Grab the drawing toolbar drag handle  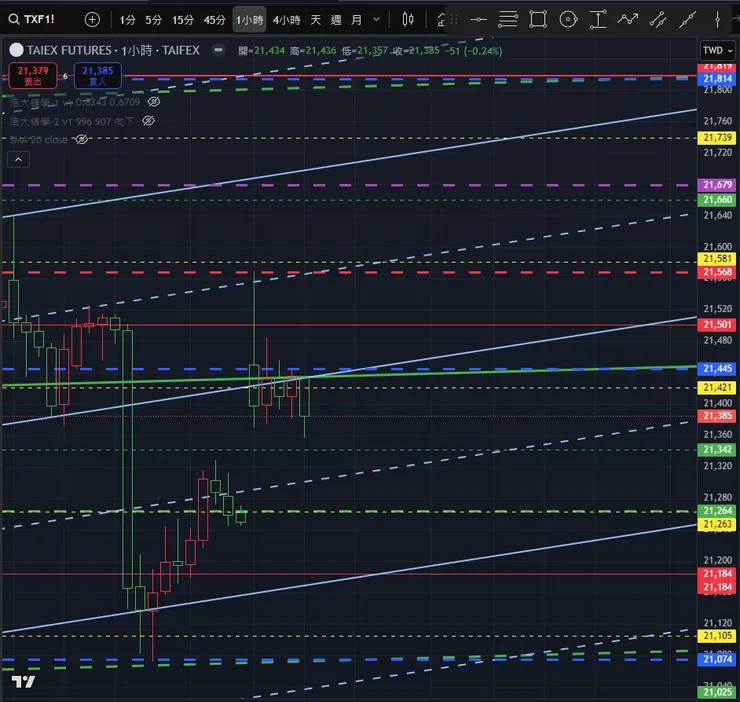tap(454, 19)
